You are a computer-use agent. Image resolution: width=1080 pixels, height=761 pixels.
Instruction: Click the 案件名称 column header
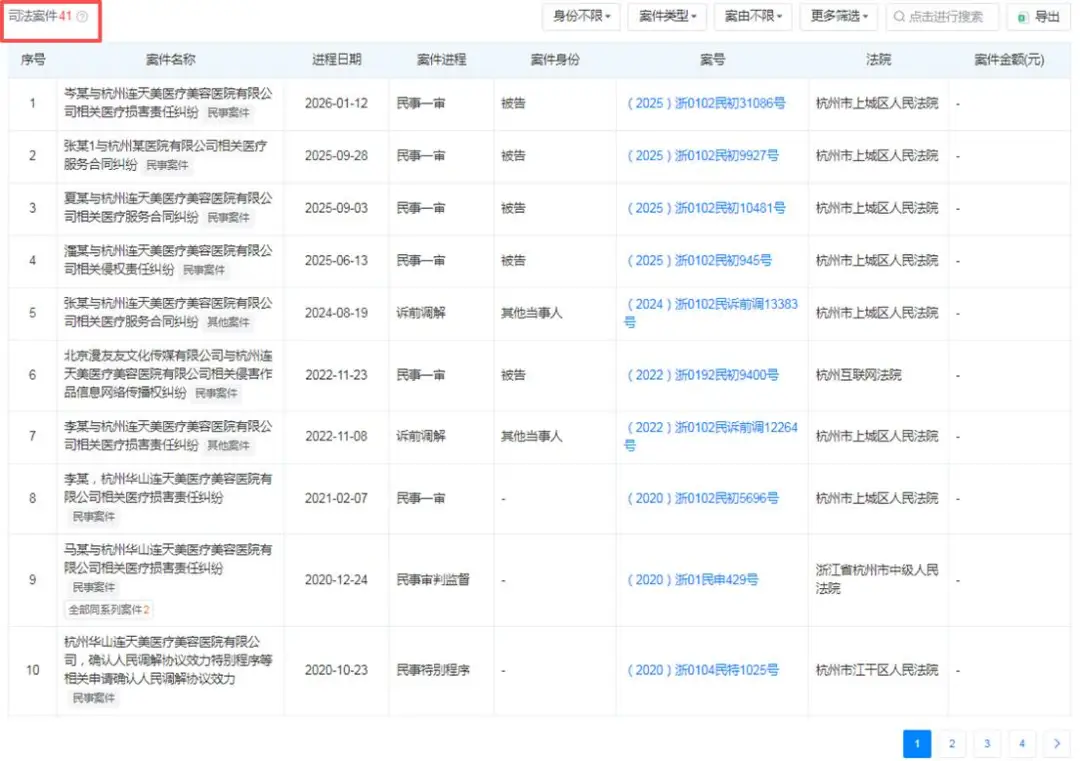click(170, 60)
